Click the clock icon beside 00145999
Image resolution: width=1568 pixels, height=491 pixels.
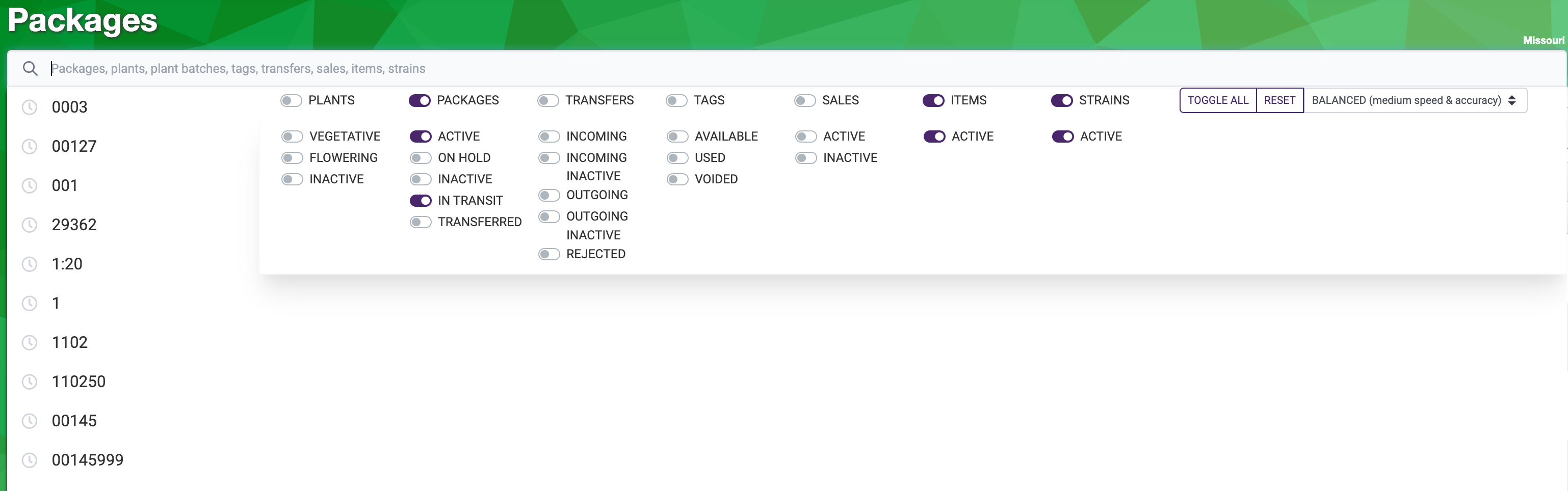[x=29, y=460]
